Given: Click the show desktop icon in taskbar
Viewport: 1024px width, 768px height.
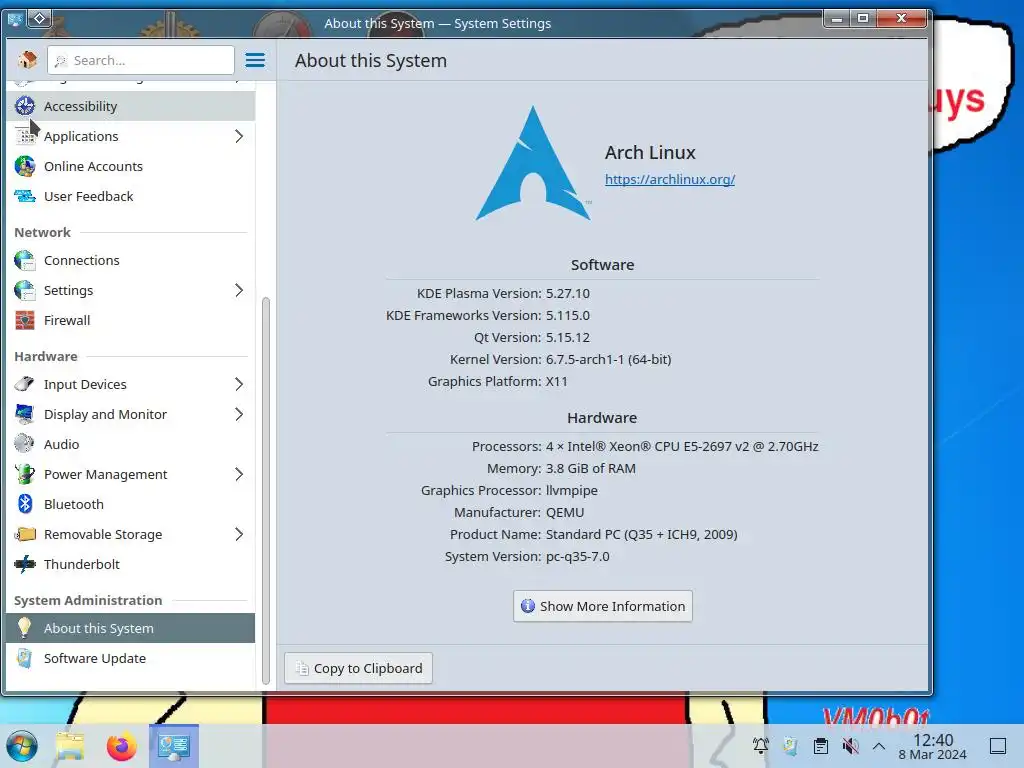Looking at the screenshot, I should [998, 745].
